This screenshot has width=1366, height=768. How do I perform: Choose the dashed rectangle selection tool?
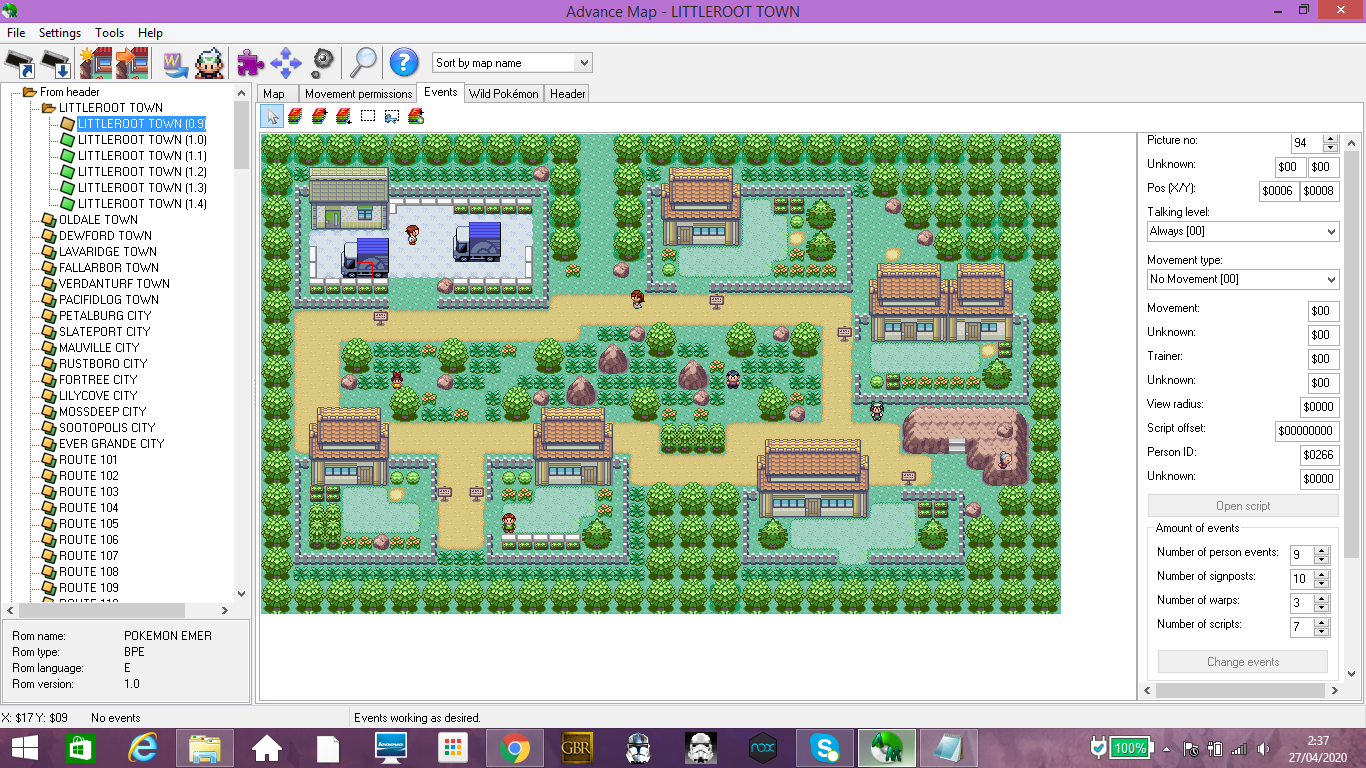point(368,116)
